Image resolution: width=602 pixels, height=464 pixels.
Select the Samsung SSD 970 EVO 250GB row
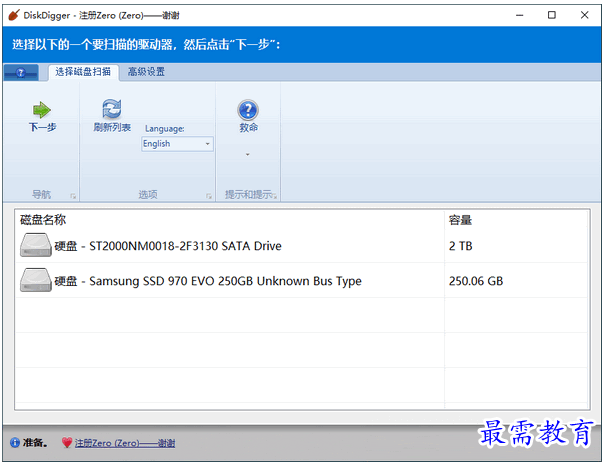tap(301, 281)
